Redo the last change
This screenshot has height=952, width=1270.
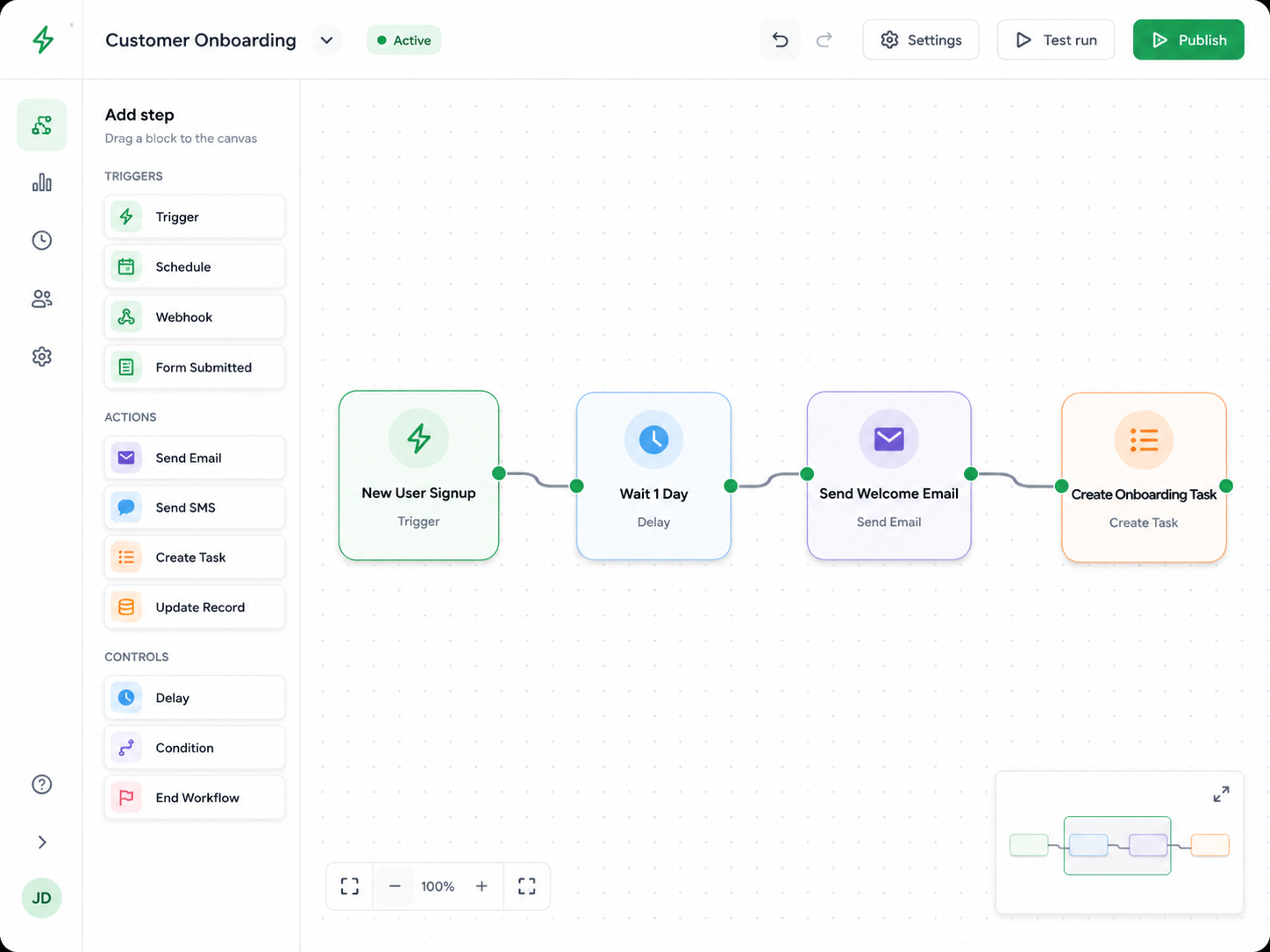pyautogui.click(x=824, y=40)
